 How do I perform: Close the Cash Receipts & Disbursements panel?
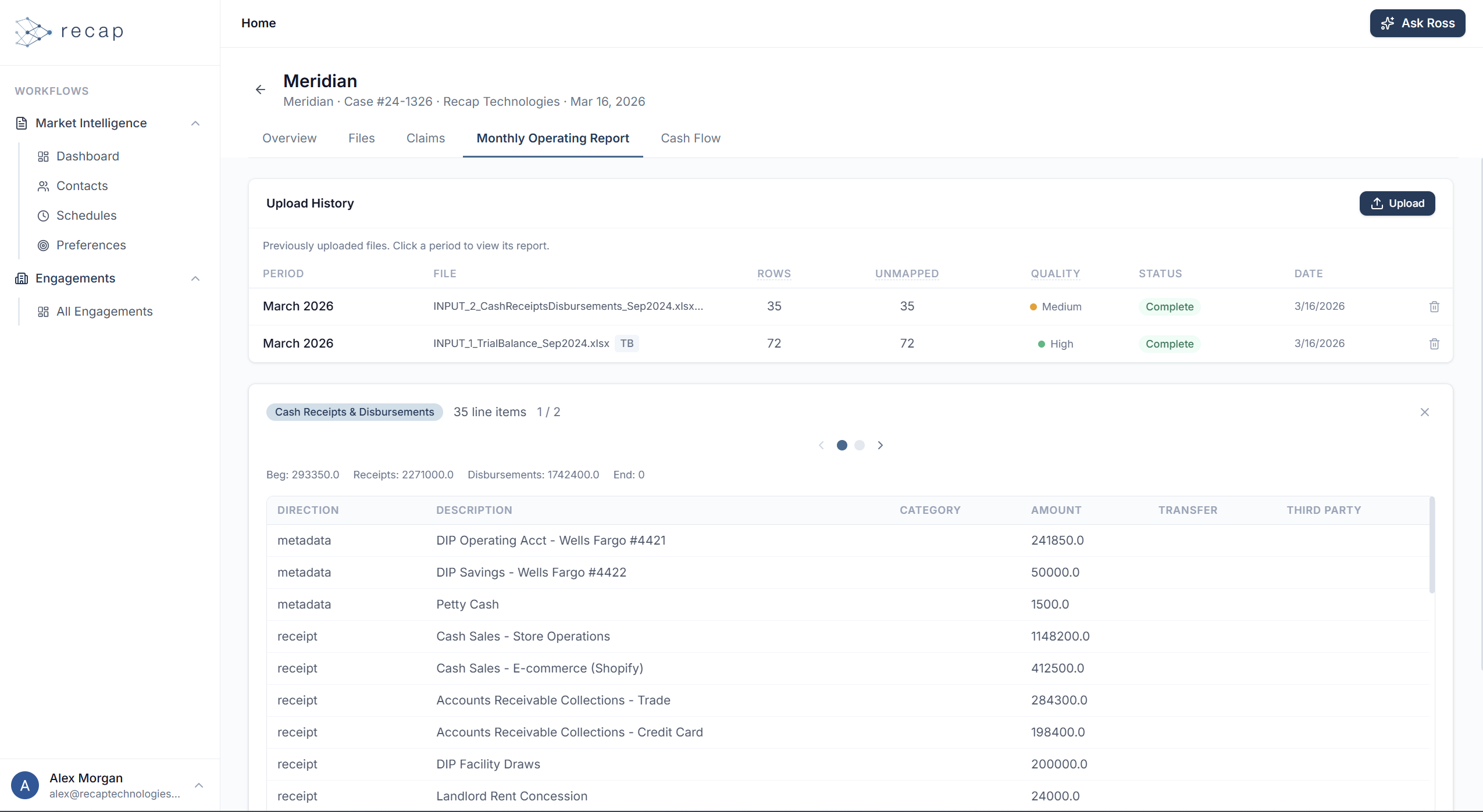1425,412
